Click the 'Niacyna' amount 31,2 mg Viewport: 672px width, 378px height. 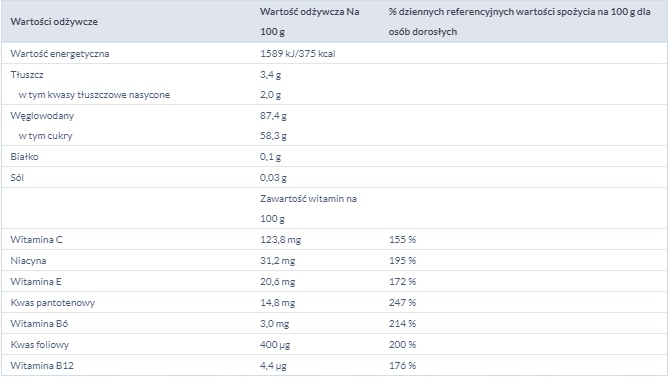pos(277,261)
